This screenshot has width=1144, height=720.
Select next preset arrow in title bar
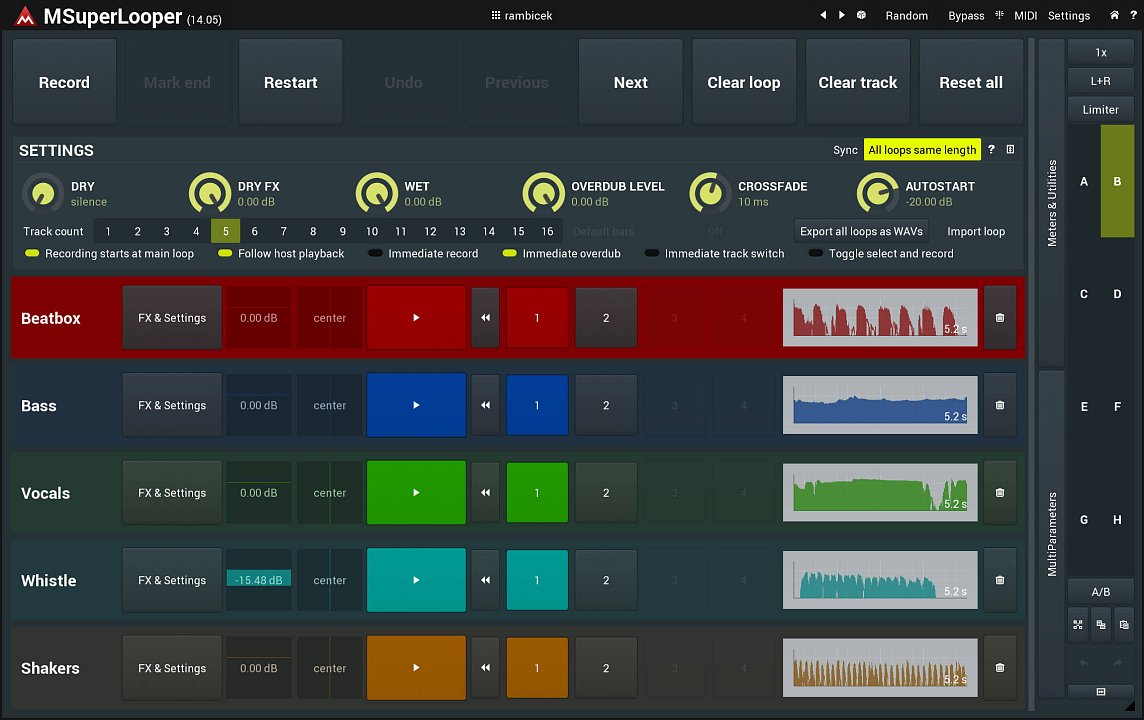(842, 15)
